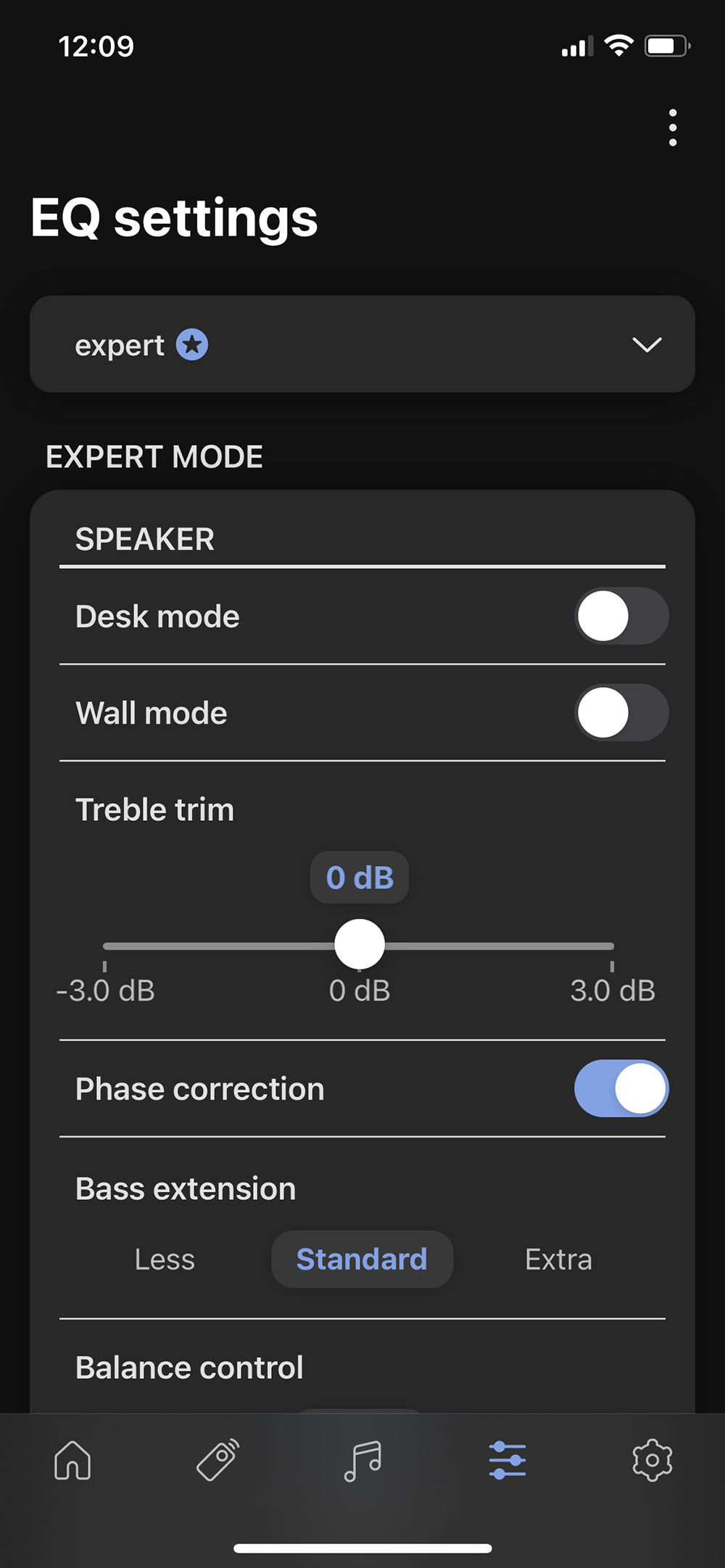Tap the Wi-Fi status icon
Screen dimensions: 725x1568
[618, 46]
